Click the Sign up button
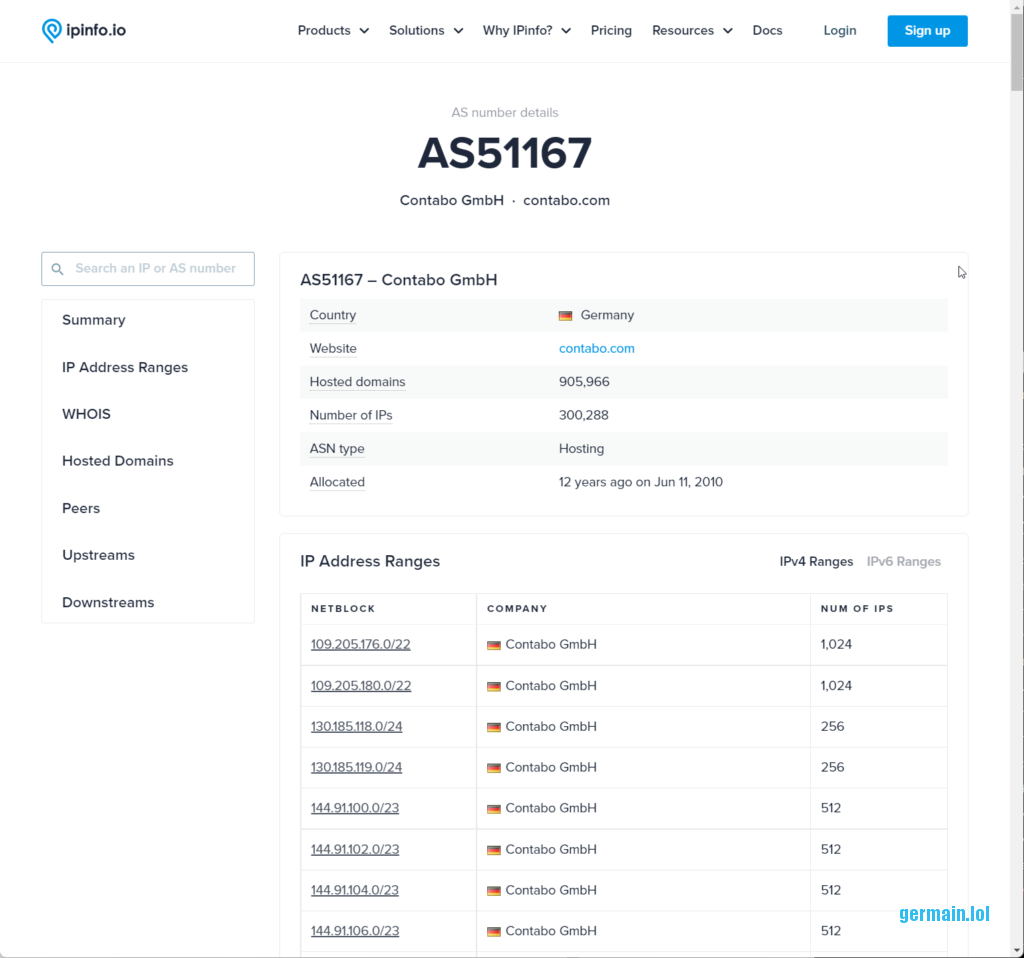Viewport: 1024px width, 958px height. [927, 31]
